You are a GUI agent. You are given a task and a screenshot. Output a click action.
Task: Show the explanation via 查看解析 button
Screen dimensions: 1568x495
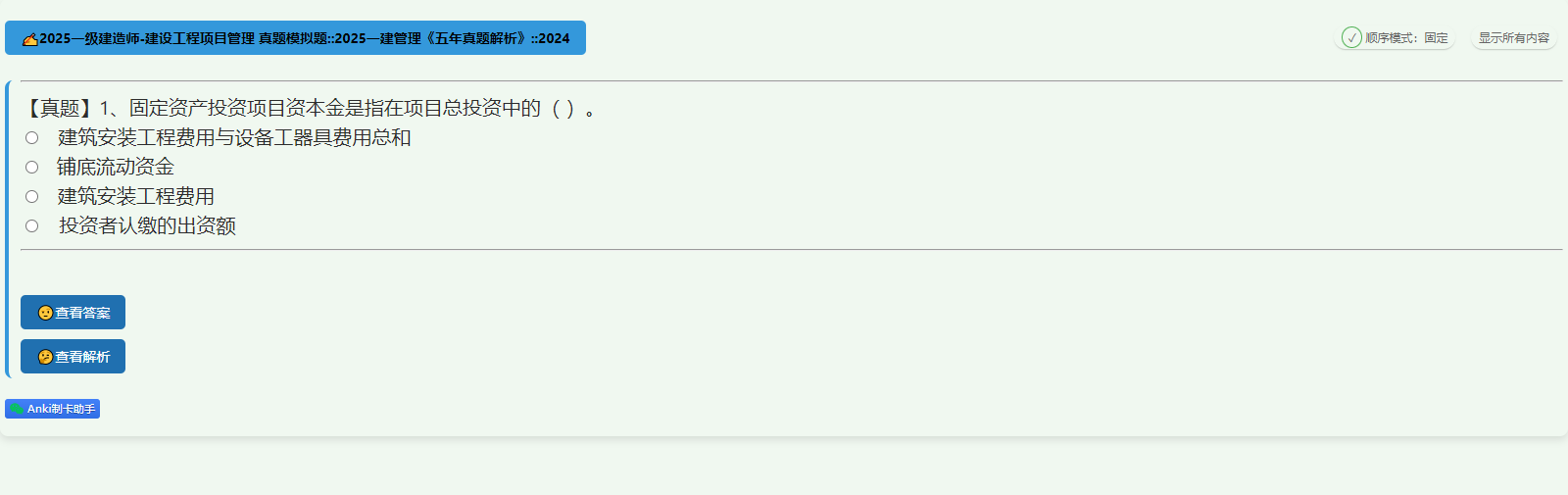point(73,357)
